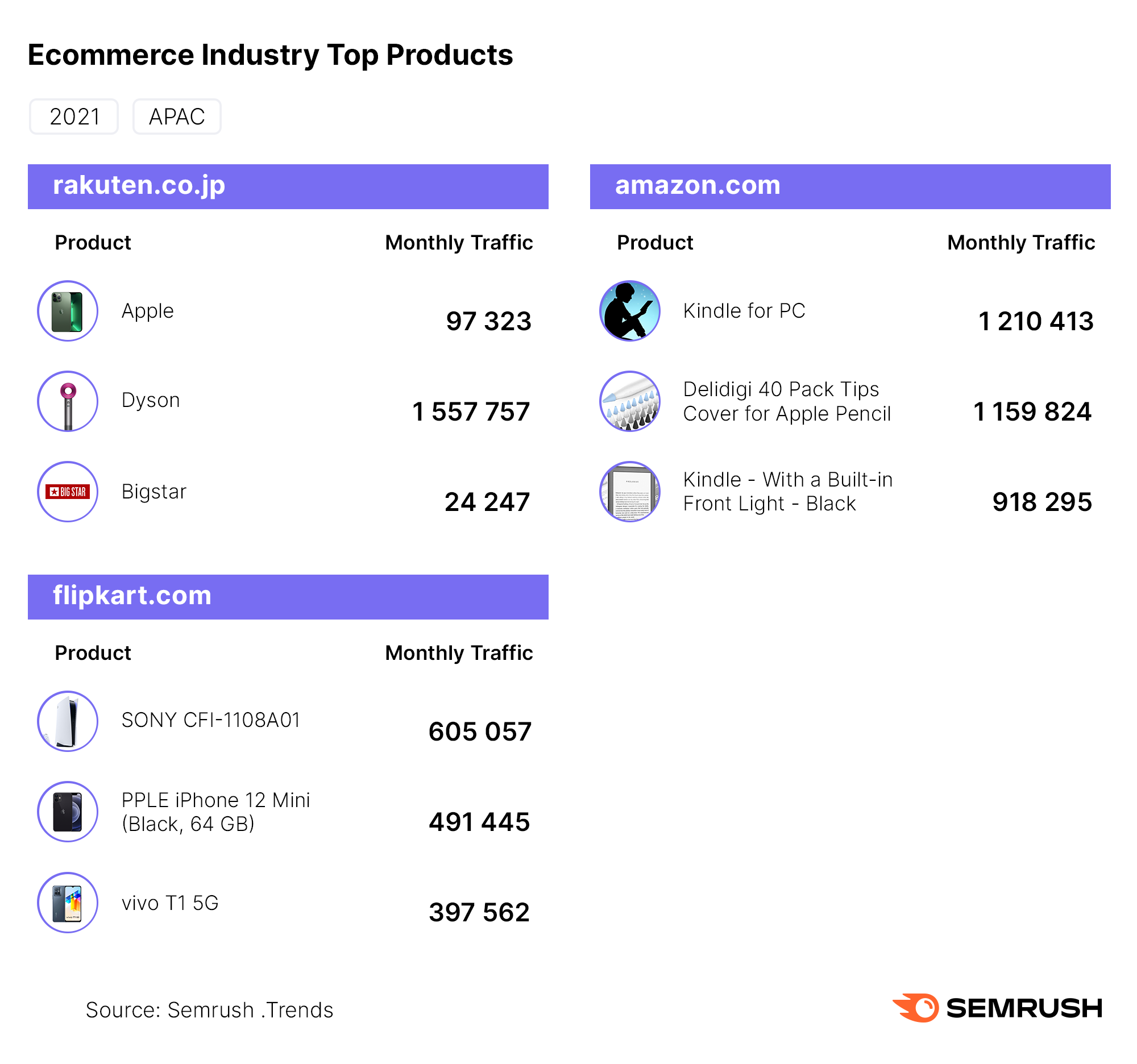Click the Sony PlayStation console icon

click(x=68, y=721)
